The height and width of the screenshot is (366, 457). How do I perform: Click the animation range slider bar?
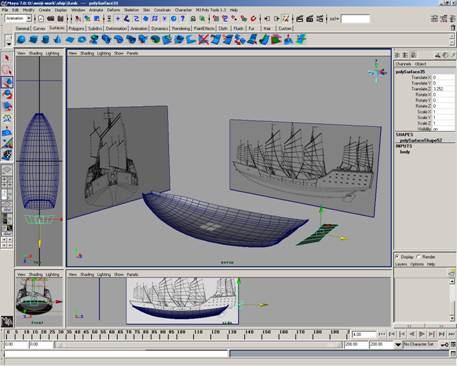point(199,345)
